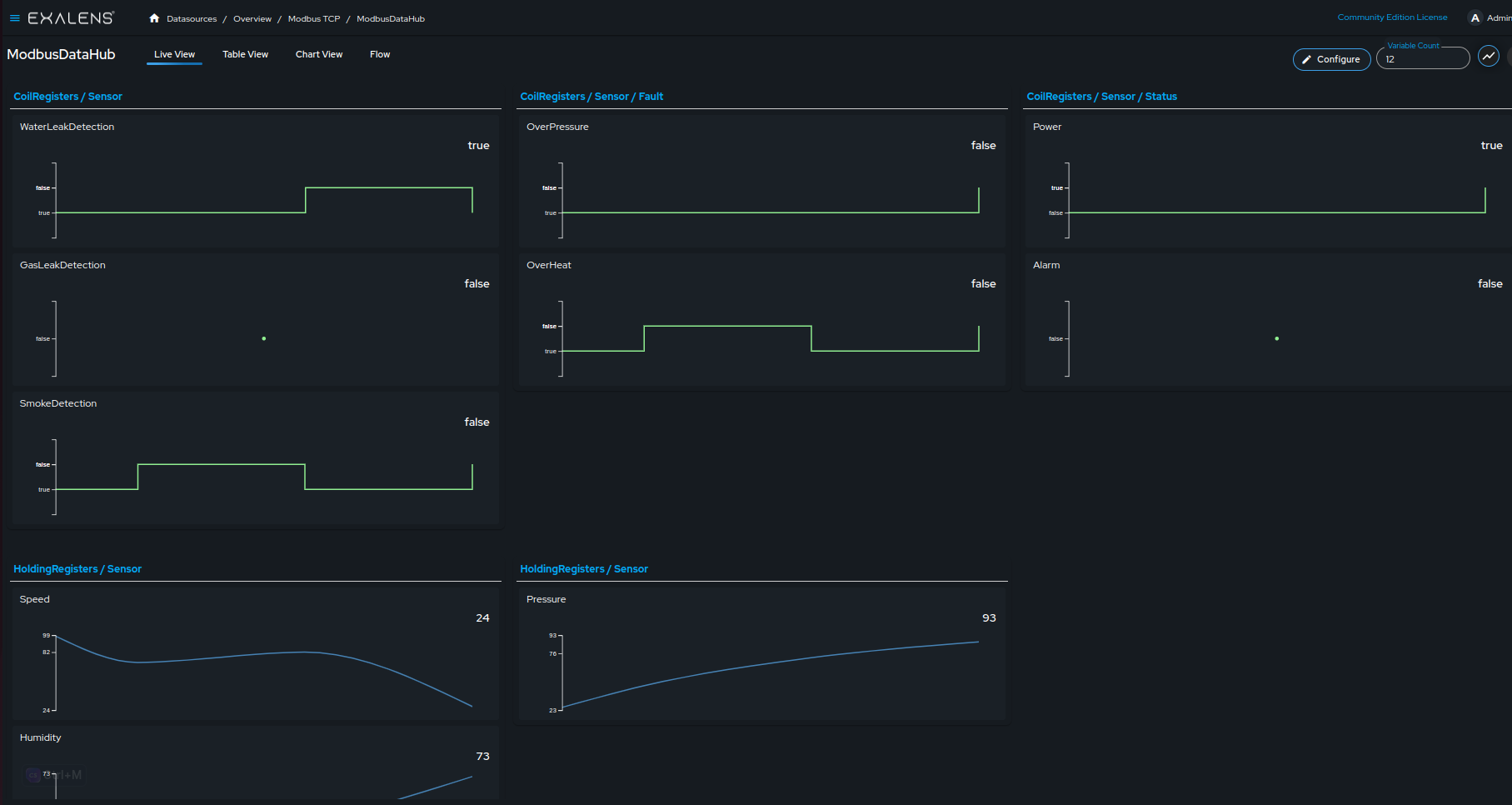1512x805 pixels.
Task: Click the Alarm chart green data point
Action: tap(1277, 338)
